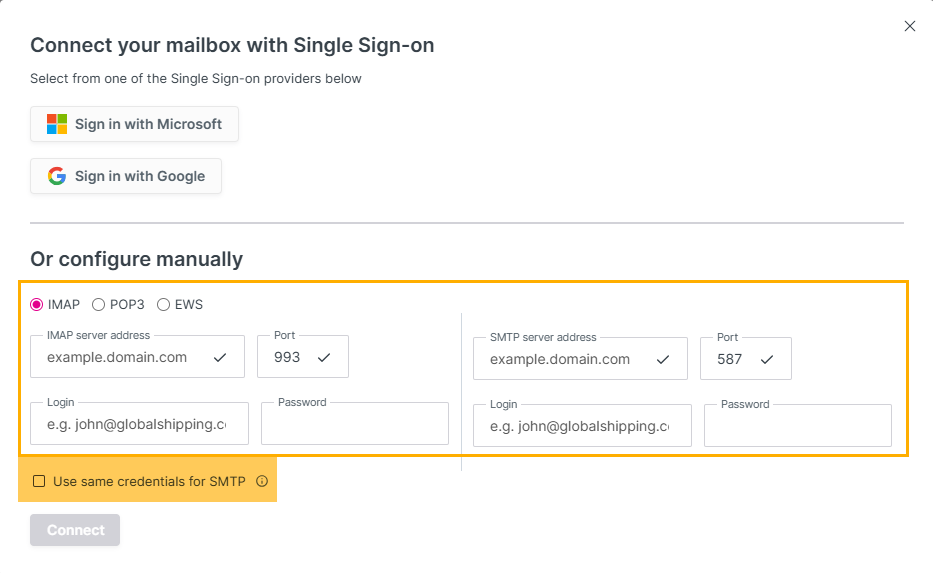933x573 pixels.
Task: Click checkmark in IMAP port field
Action: pos(324,357)
